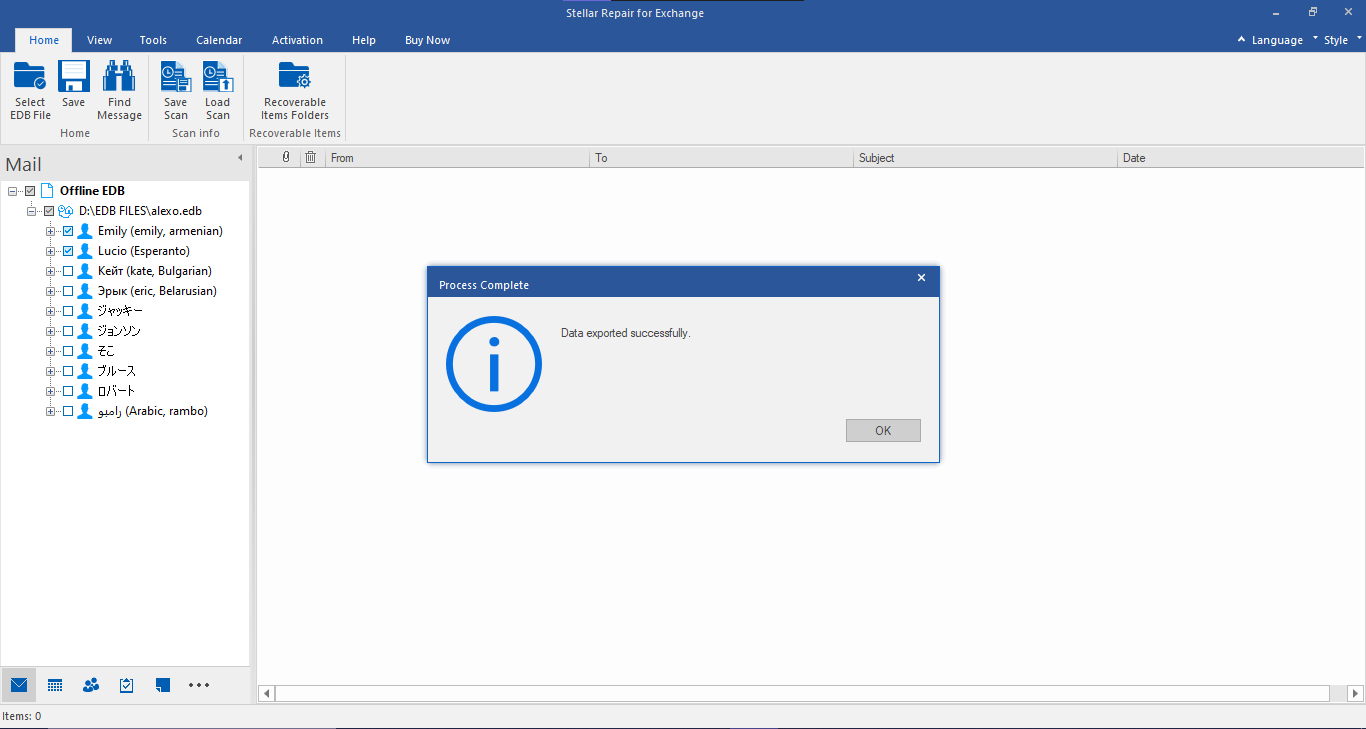The image size is (1366, 729).
Task: Collapse the Offline EDB tree node
Action: (12, 191)
